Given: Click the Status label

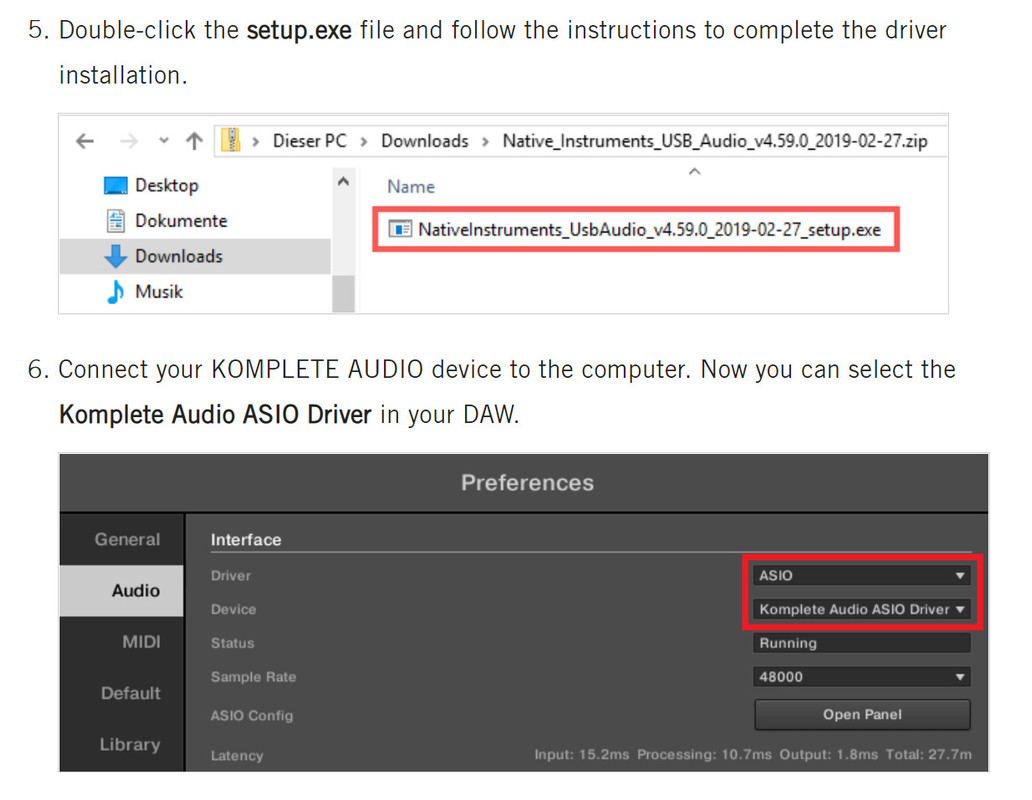Looking at the screenshot, I should click(232, 643).
